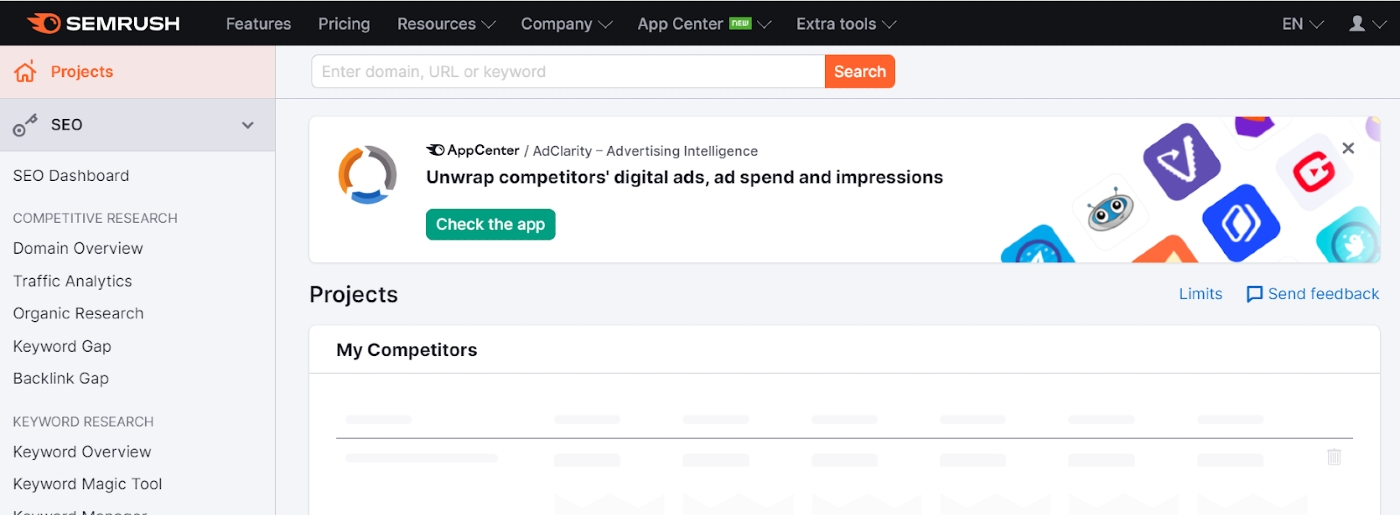Click the SEO key icon

[x=25, y=125]
